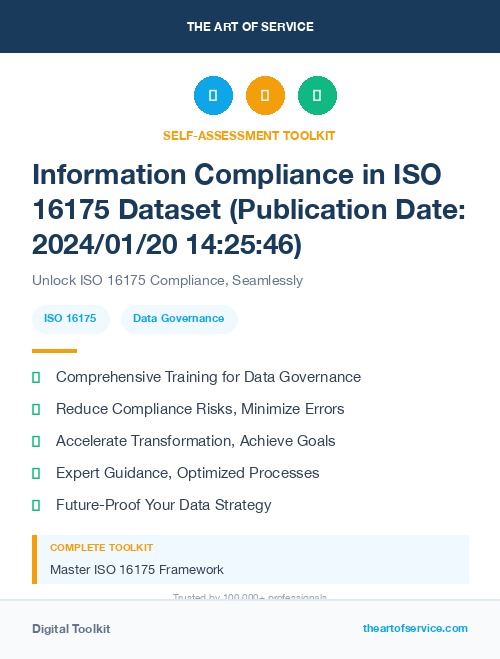
Task: Click bullet icon beside Accelerate Transformation
Action: point(36,441)
